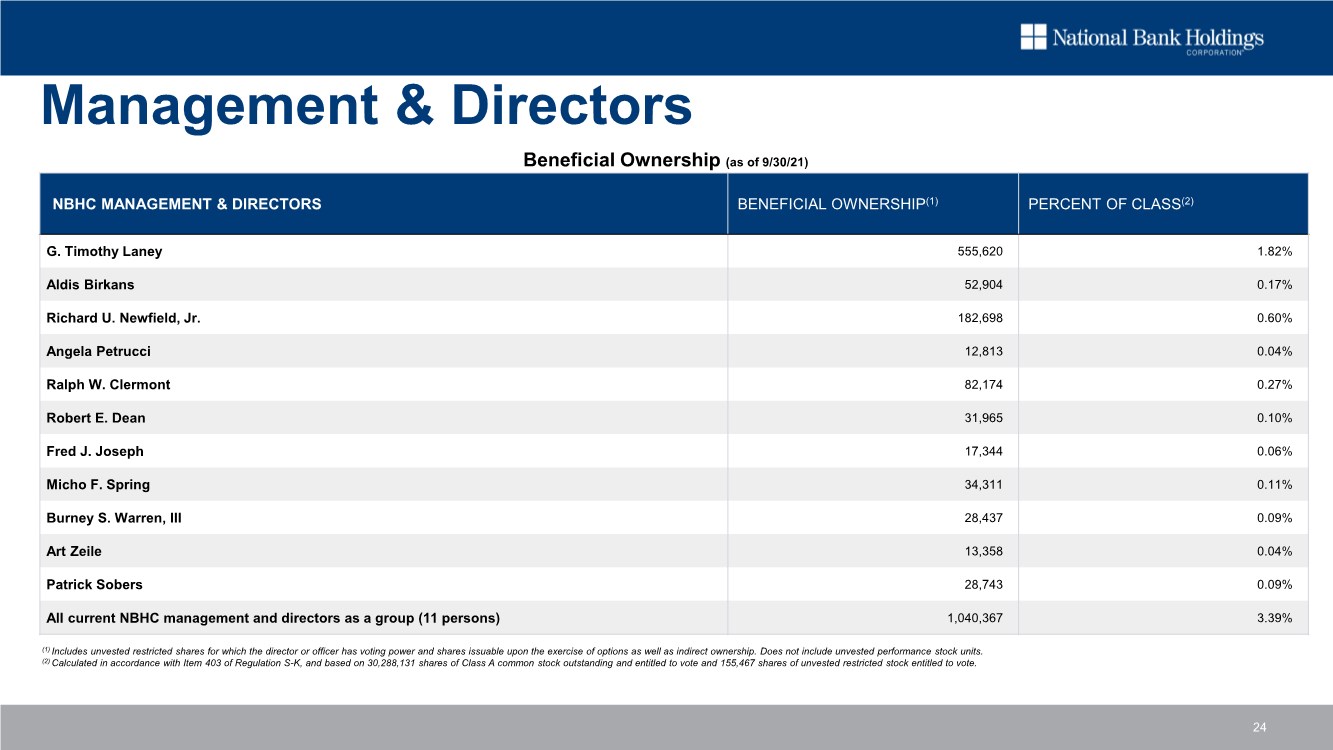Image resolution: width=1333 pixels, height=750 pixels.
Task: Select the value 34,311
Action: pos(984,484)
